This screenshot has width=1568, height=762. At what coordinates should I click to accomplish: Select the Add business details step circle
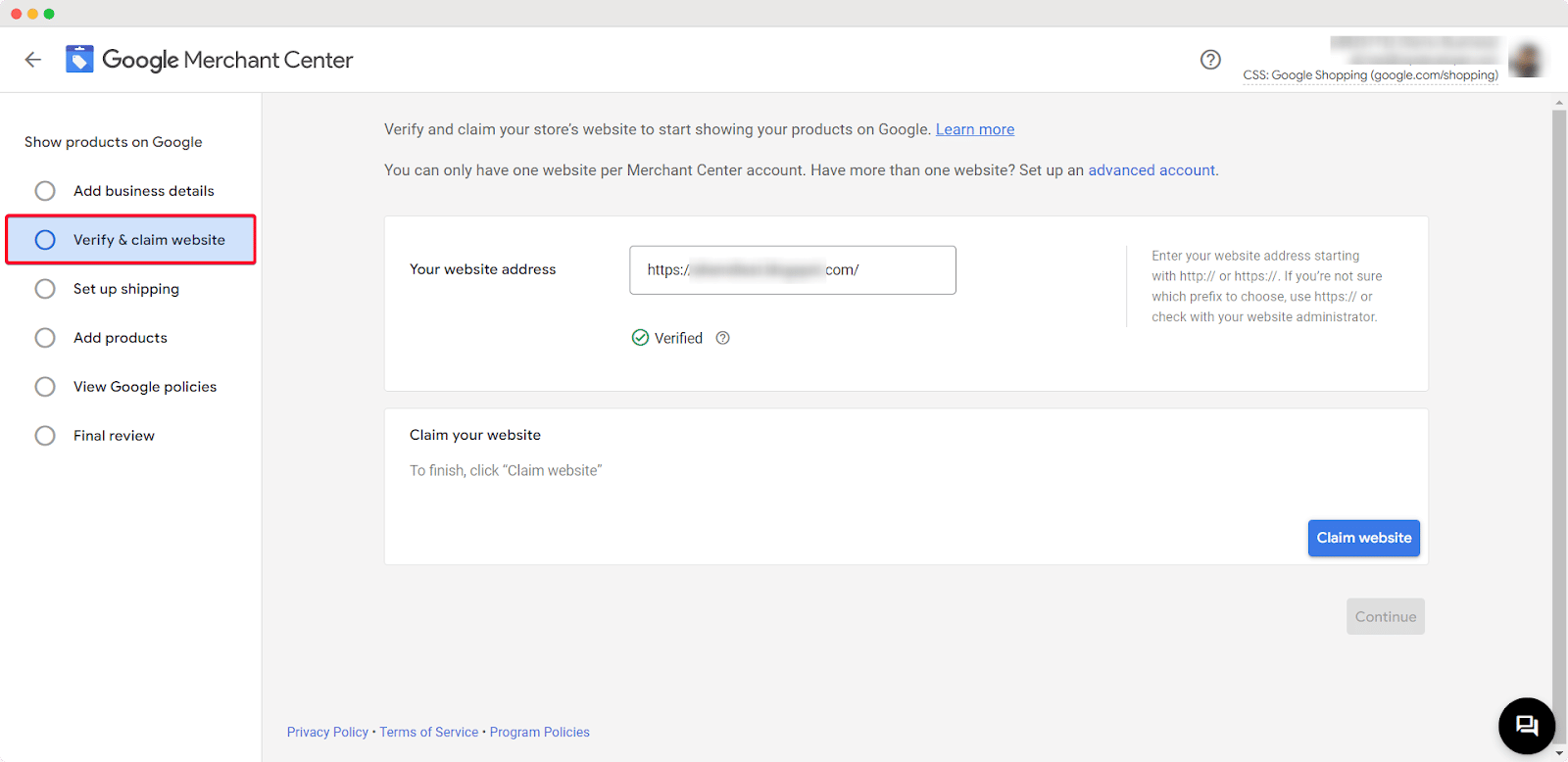[45, 191]
